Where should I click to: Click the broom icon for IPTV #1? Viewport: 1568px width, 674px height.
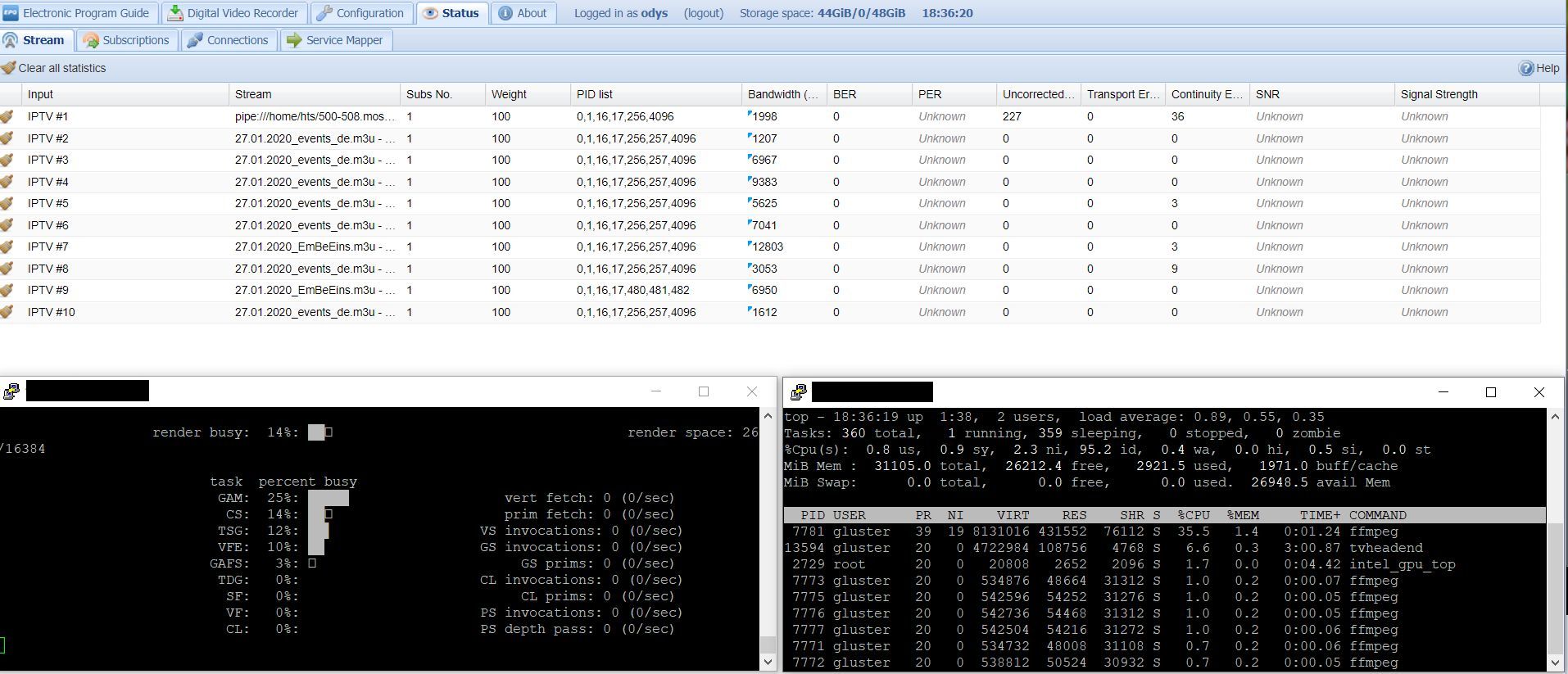7,117
